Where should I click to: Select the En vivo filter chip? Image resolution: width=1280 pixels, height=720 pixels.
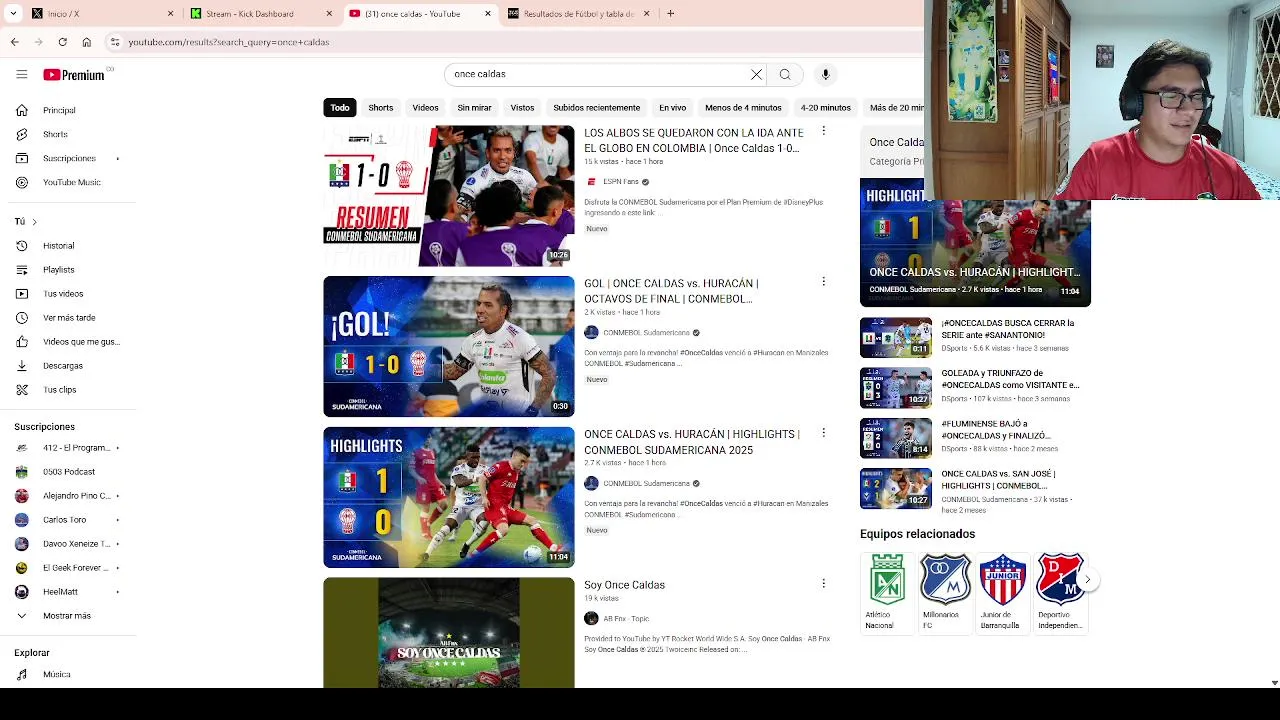pyautogui.click(x=672, y=107)
